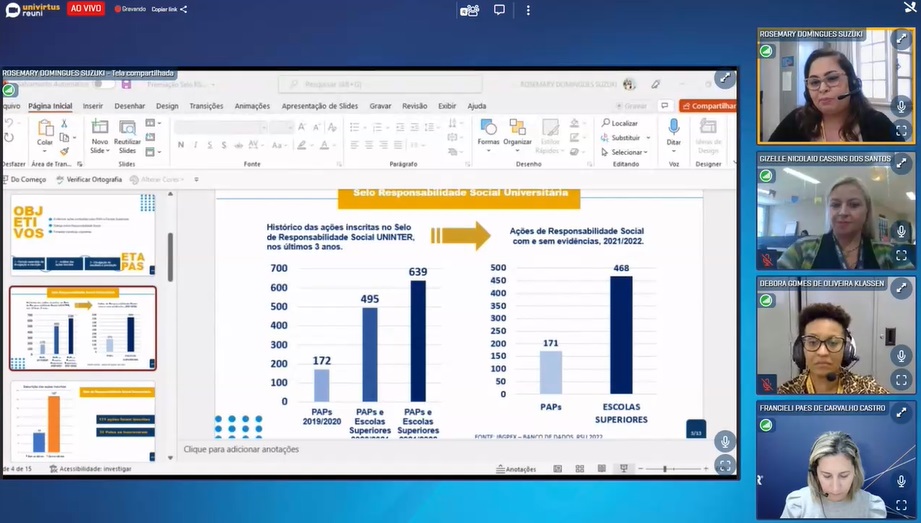
Task: Expand the Formas shapes dropdown
Action: pos(488,150)
